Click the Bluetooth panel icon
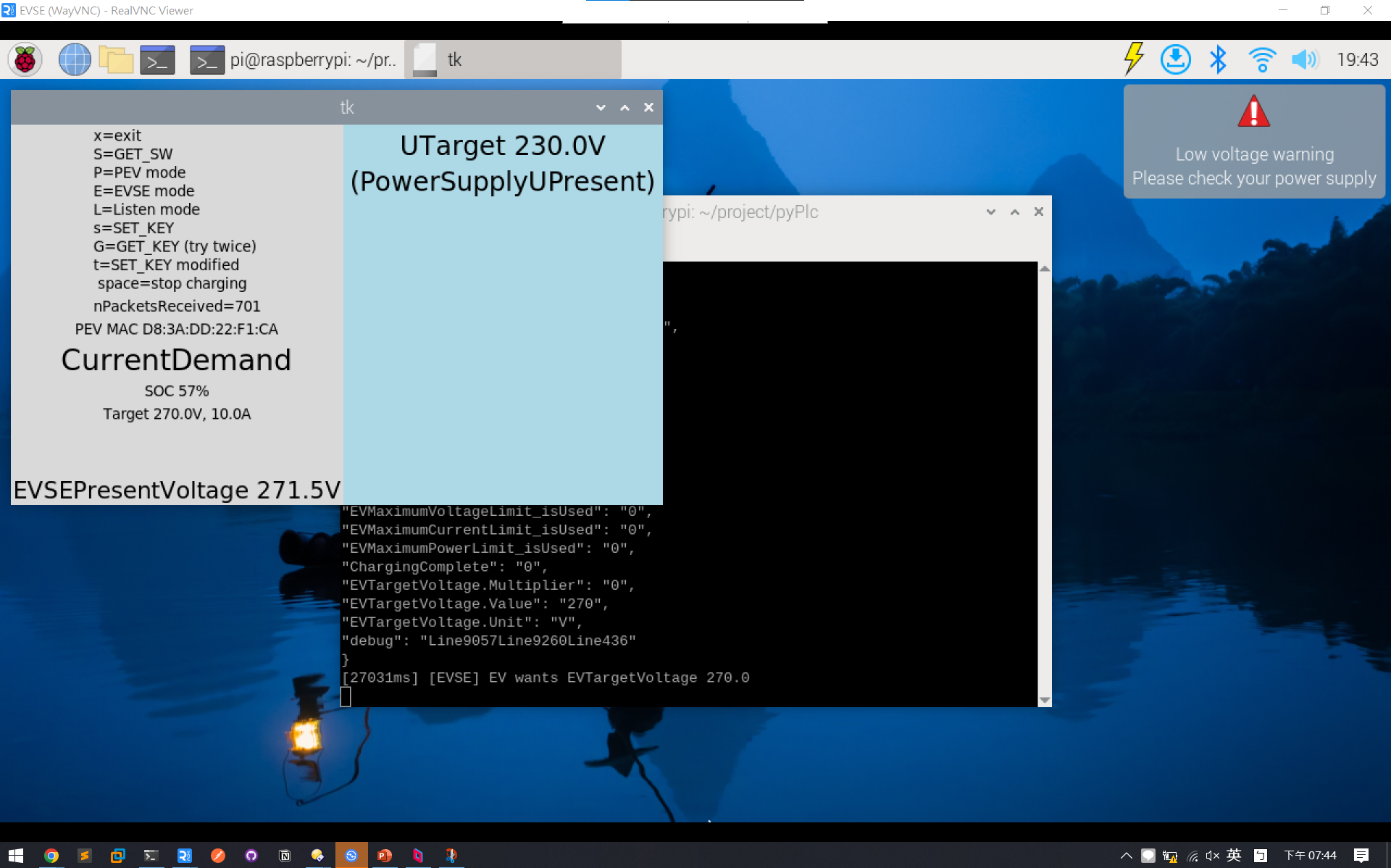This screenshot has width=1391, height=868. click(x=1218, y=60)
